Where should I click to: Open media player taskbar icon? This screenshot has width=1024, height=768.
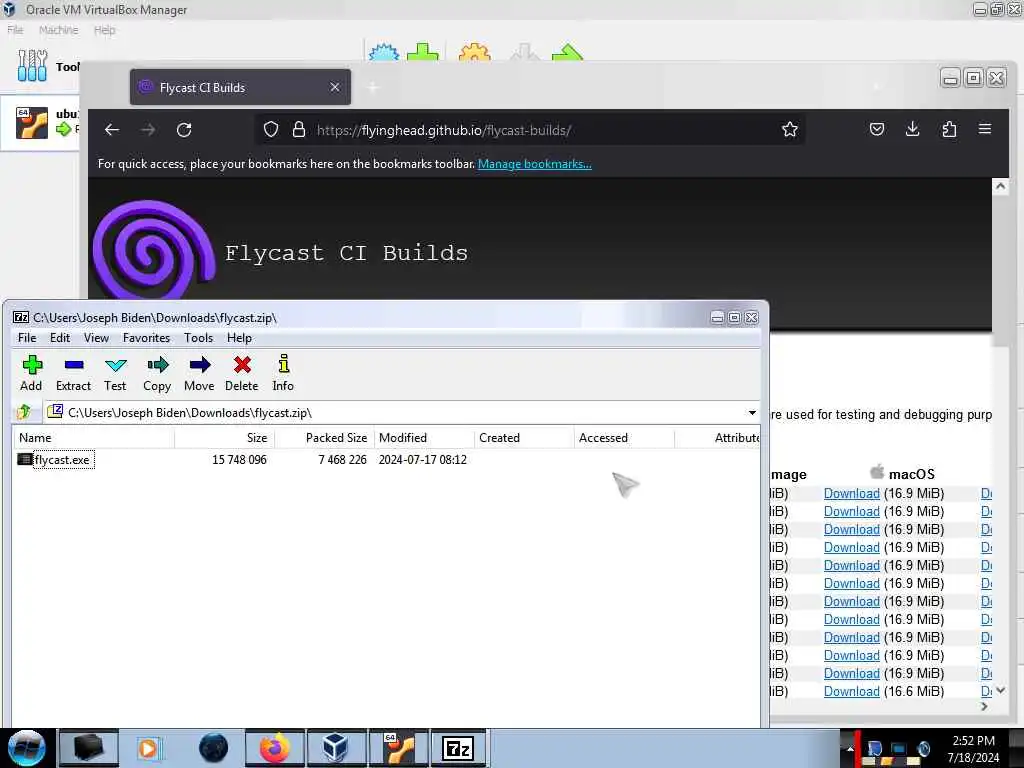[148, 748]
